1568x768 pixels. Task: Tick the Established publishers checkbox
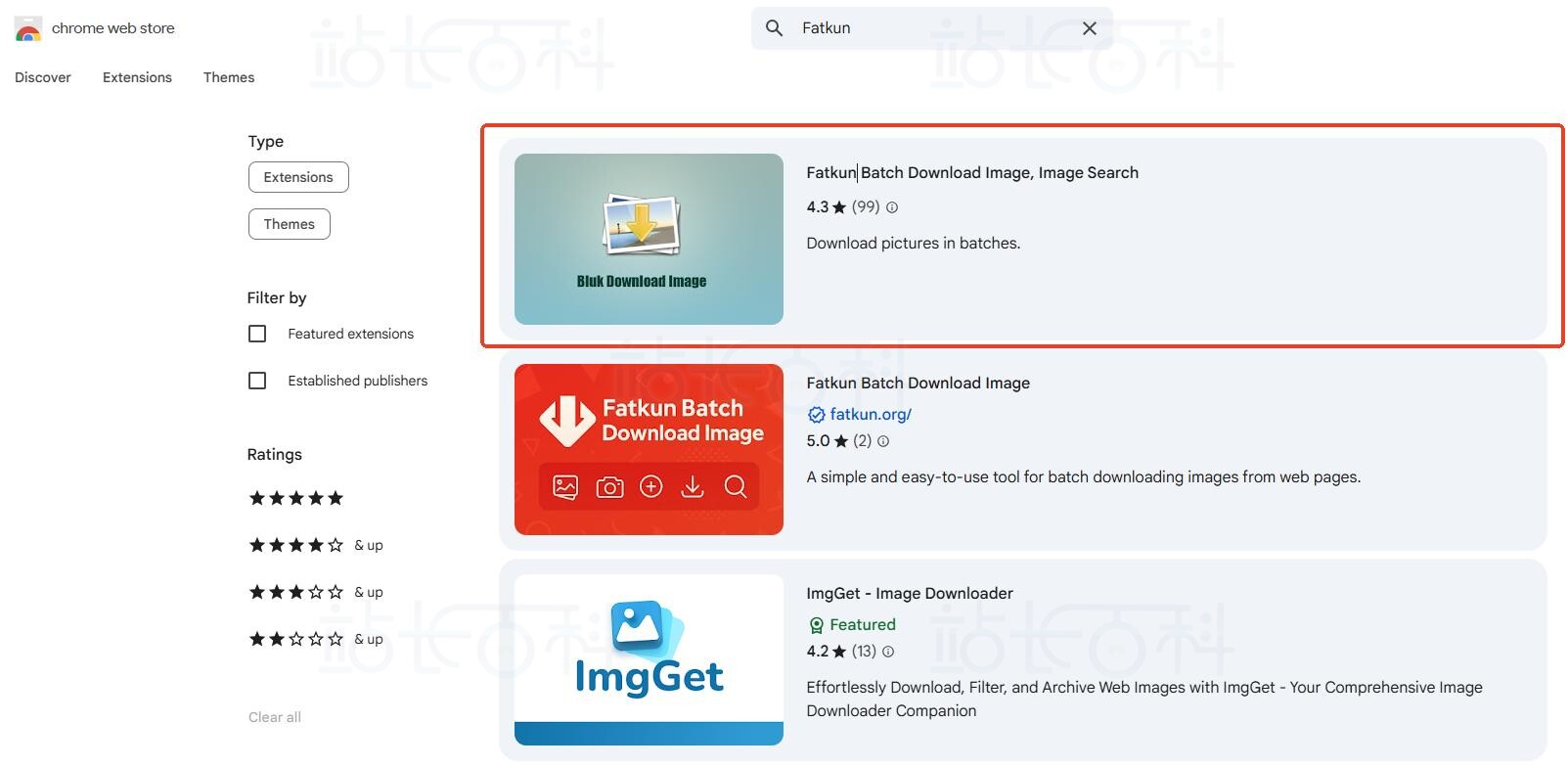[x=257, y=381]
